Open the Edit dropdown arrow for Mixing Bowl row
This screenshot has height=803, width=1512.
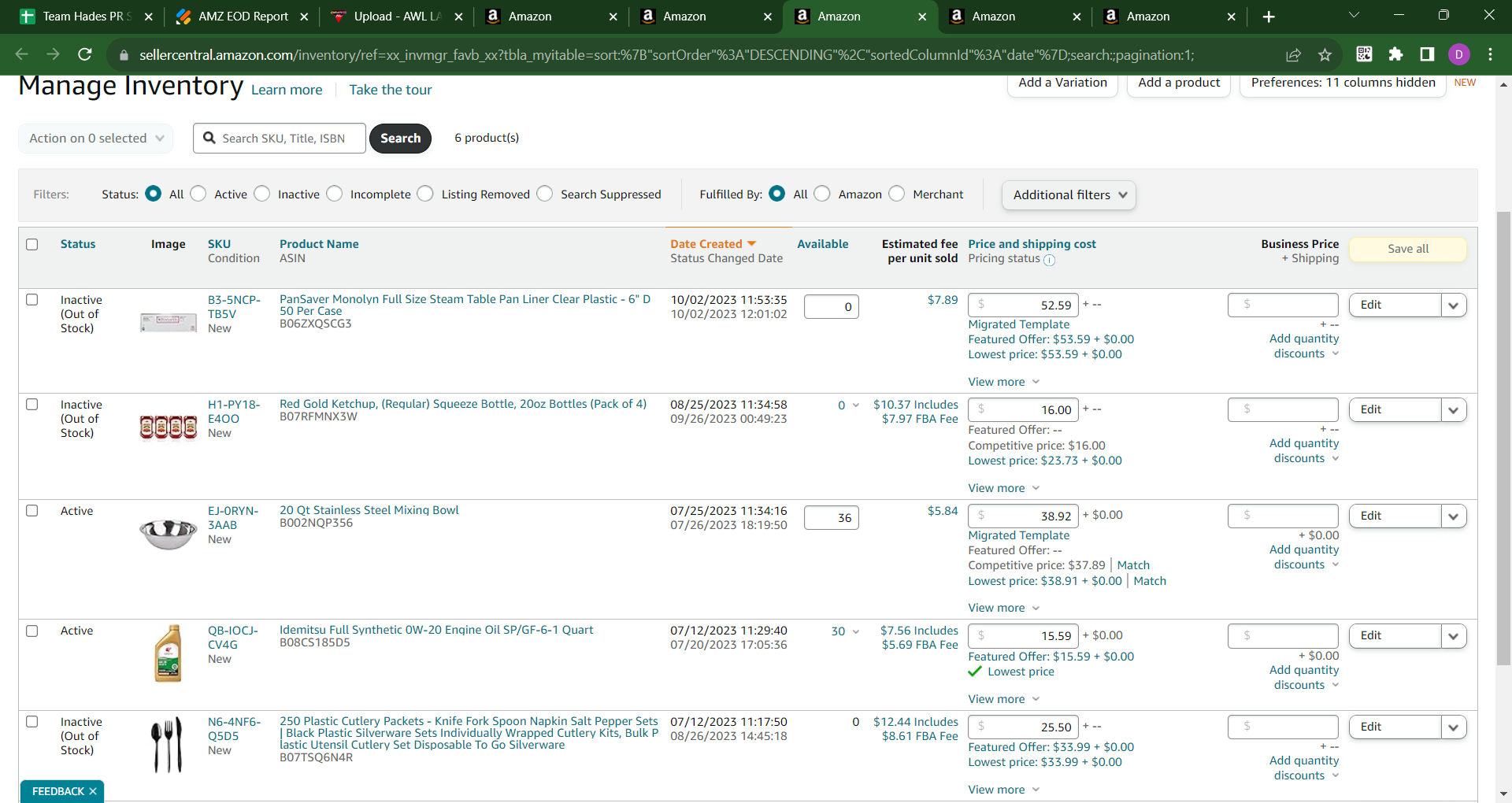1454,516
